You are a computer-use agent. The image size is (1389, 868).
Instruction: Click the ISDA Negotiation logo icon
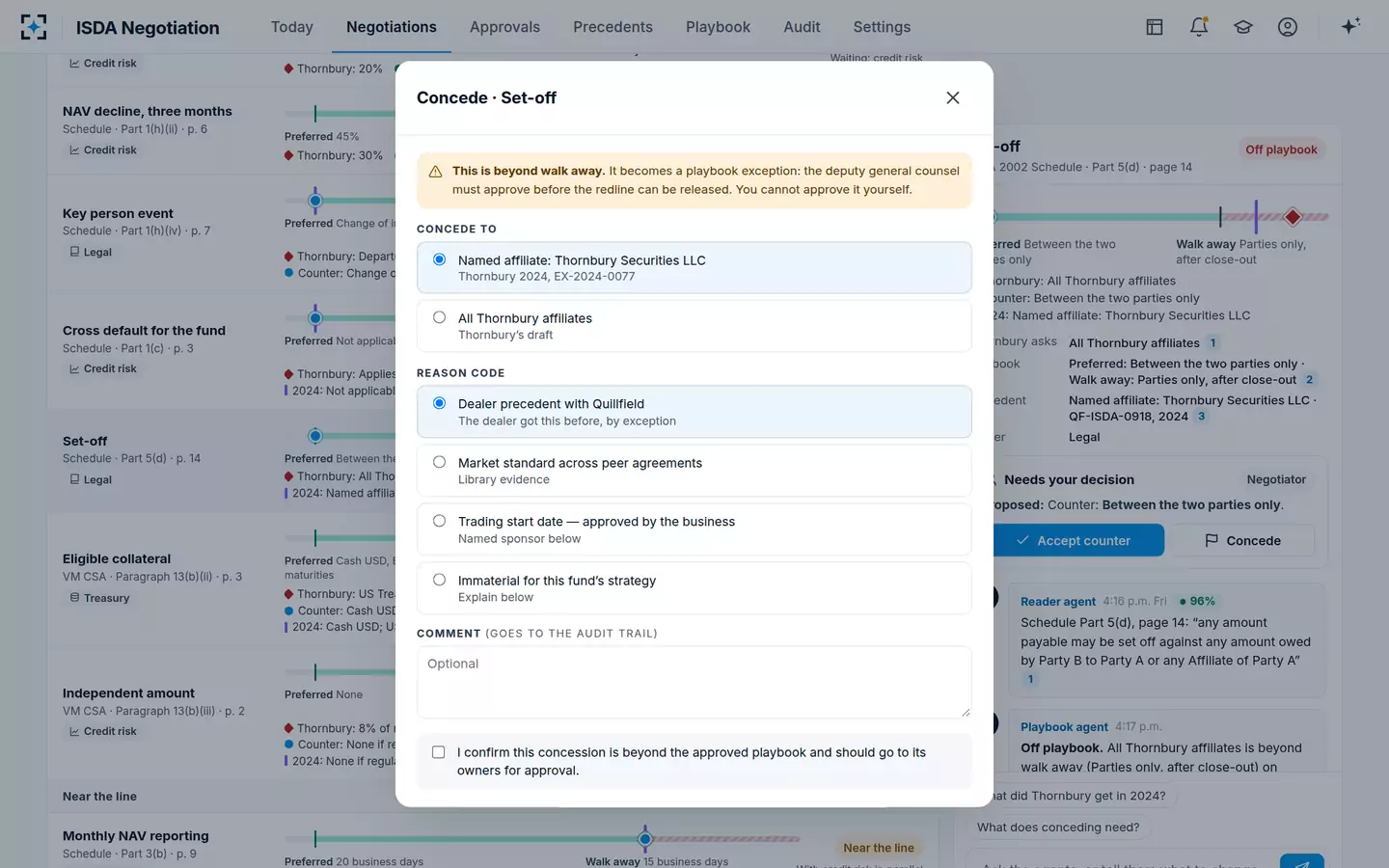pyautogui.click(x=34, y=27)
